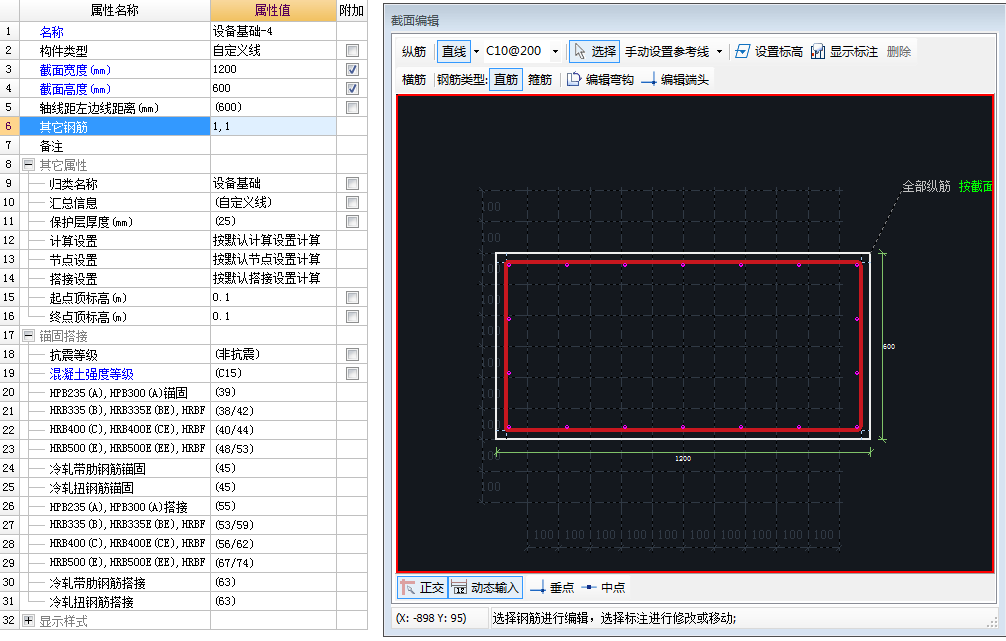Click the green 按截面 annotation text
This screenshot has height=641, width=1006.
975,186
